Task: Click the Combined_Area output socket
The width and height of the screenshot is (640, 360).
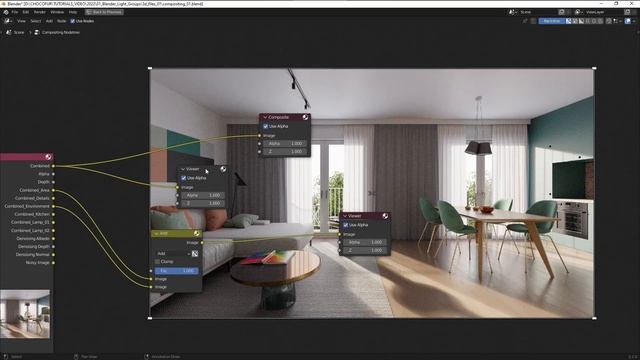Action: [x=53, y=190]
